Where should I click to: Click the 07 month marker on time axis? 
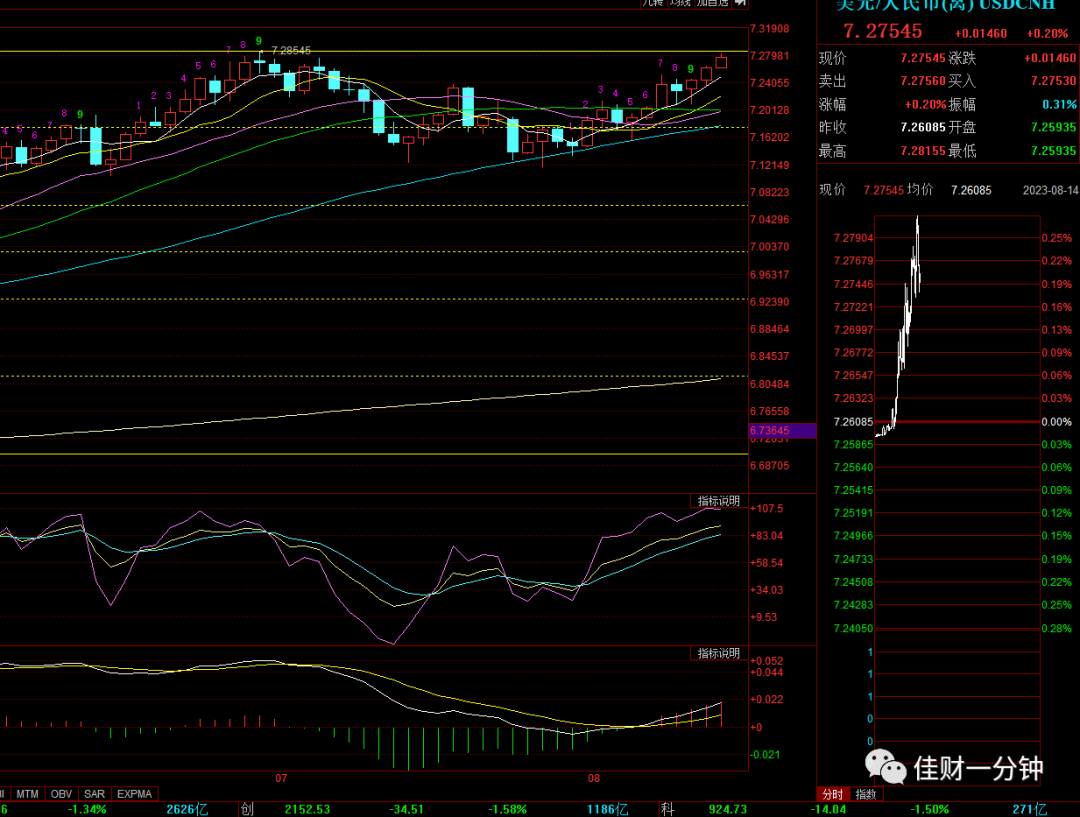click(281, 778)
